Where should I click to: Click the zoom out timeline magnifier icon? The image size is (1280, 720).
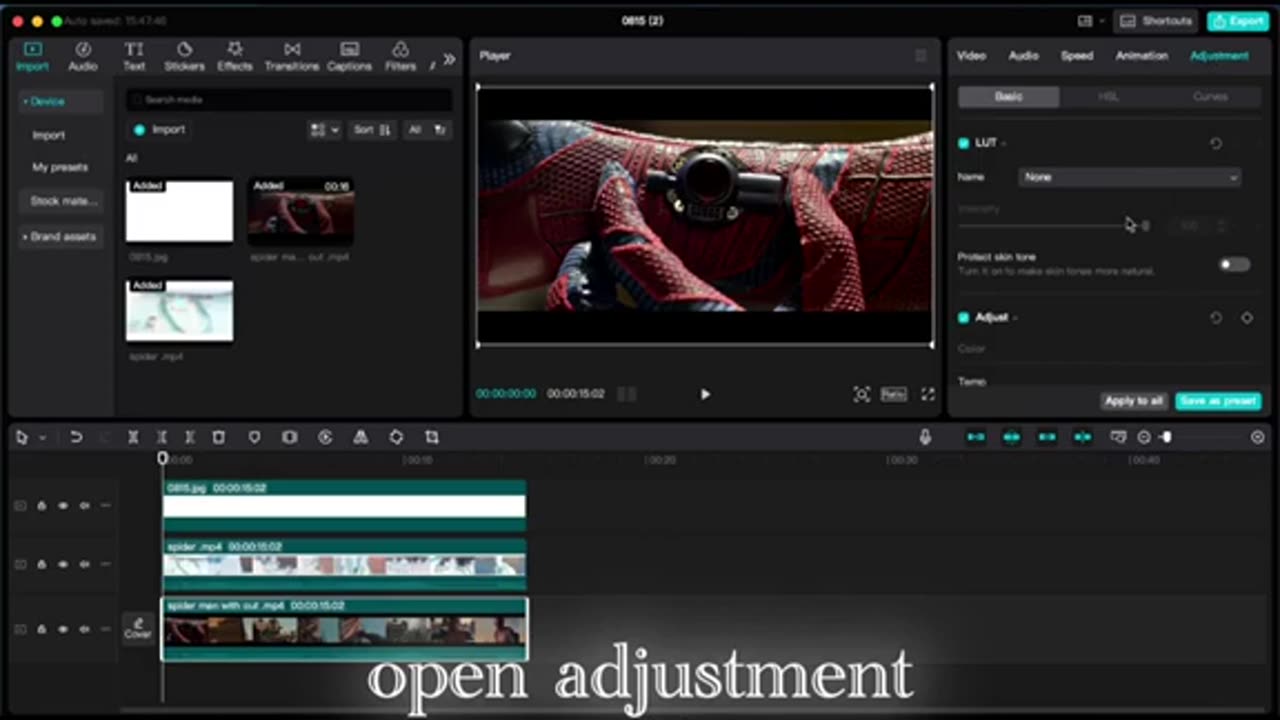coord(1144,437)
